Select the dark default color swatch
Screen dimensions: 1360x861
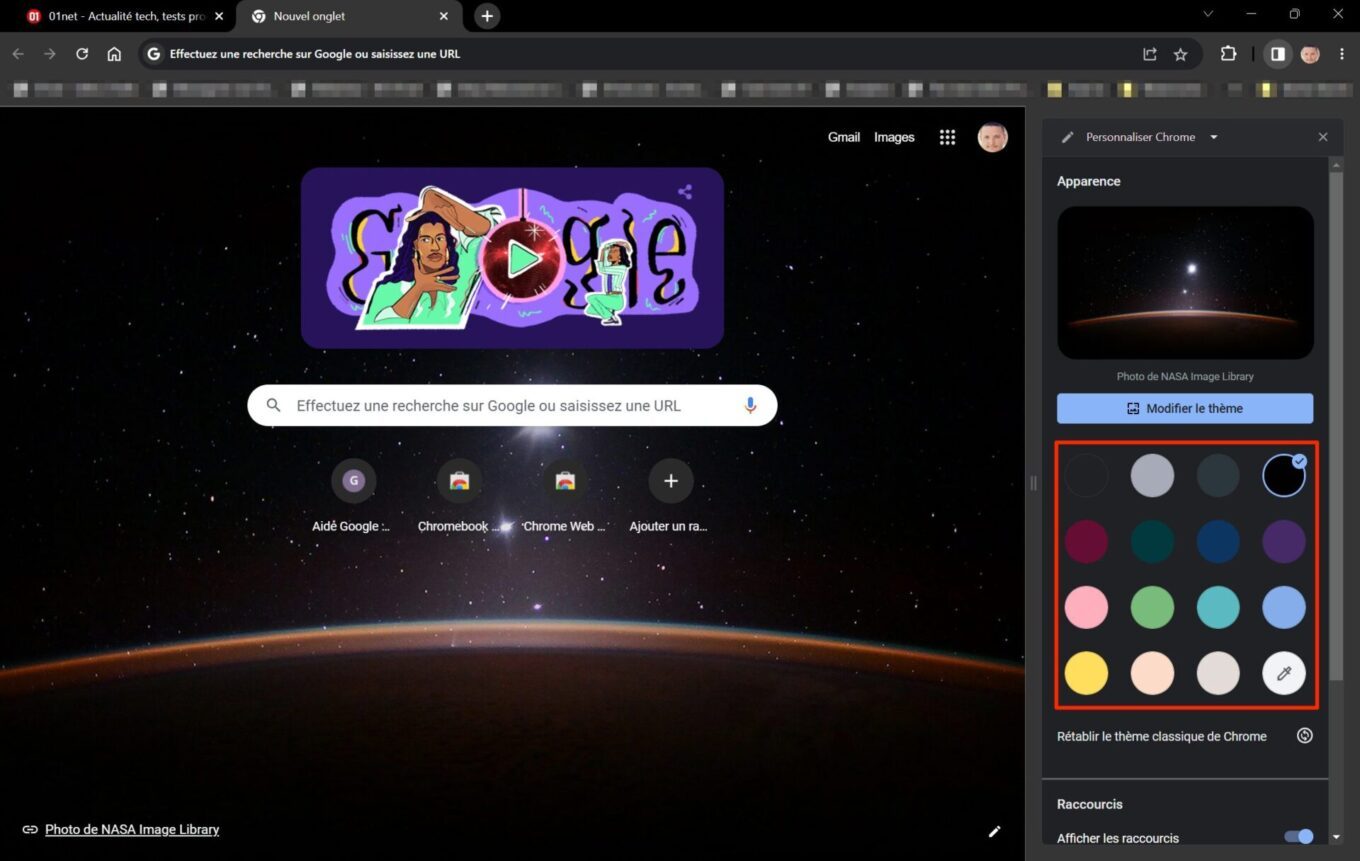click(1086, 476)
